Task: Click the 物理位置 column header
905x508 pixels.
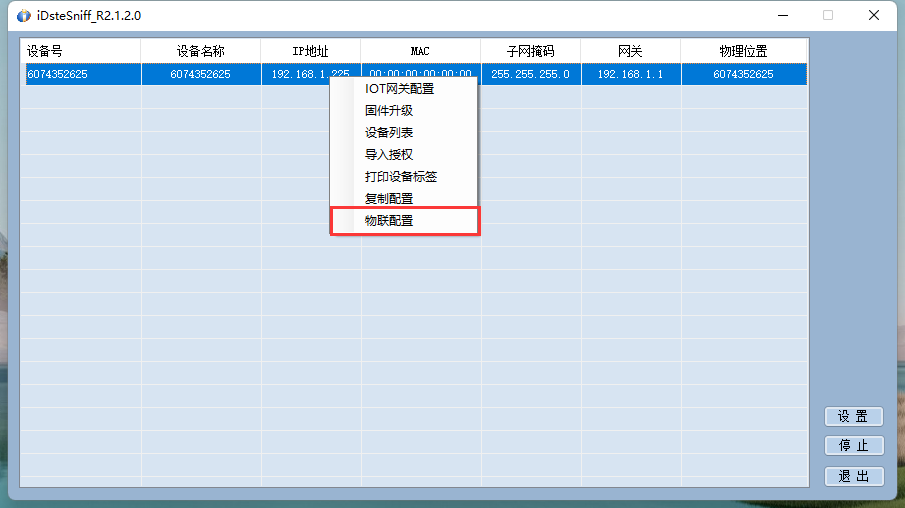Action: 743,51
